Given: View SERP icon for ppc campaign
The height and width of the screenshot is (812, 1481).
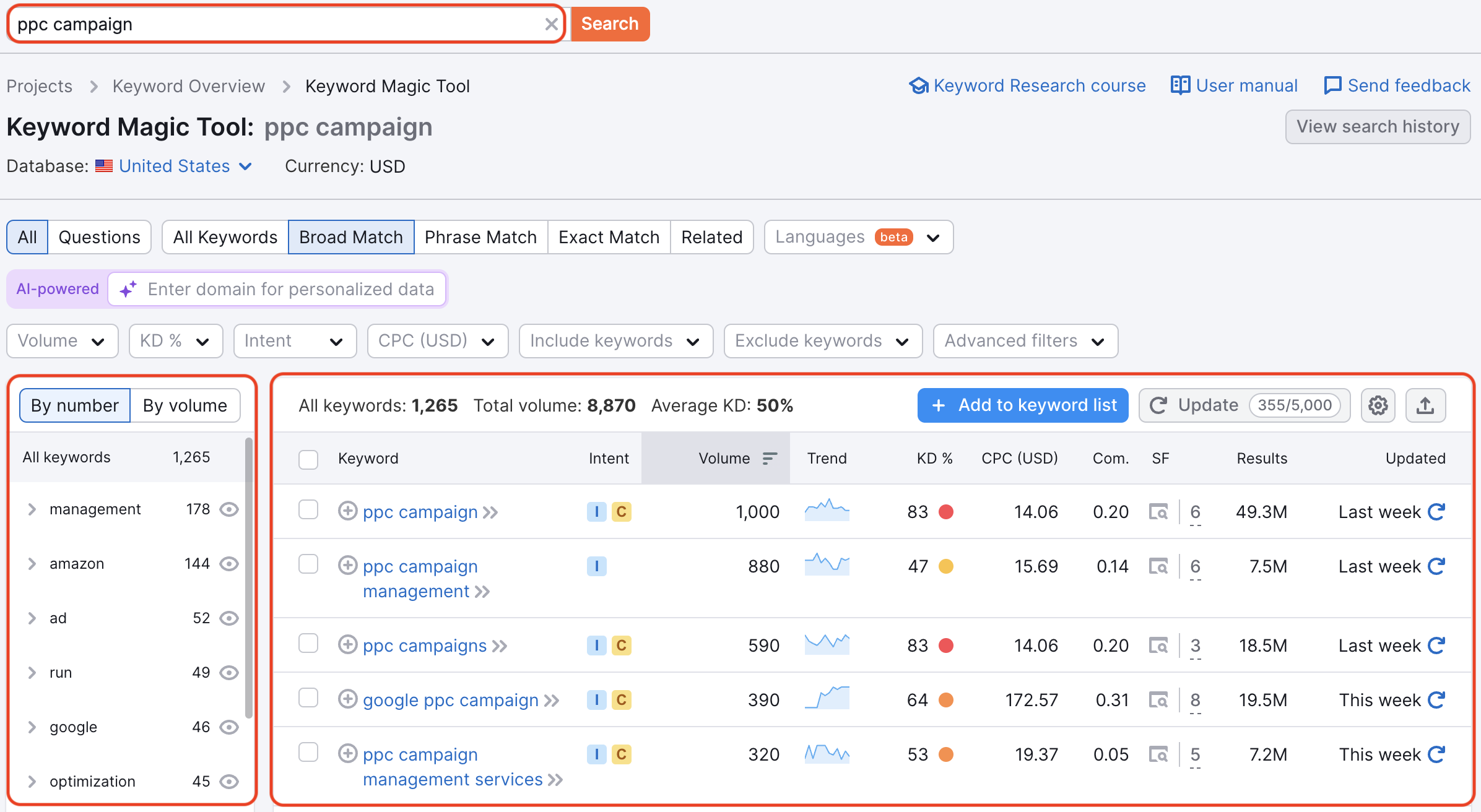Looking at the screenshot, I should (x=1158, y=512).
